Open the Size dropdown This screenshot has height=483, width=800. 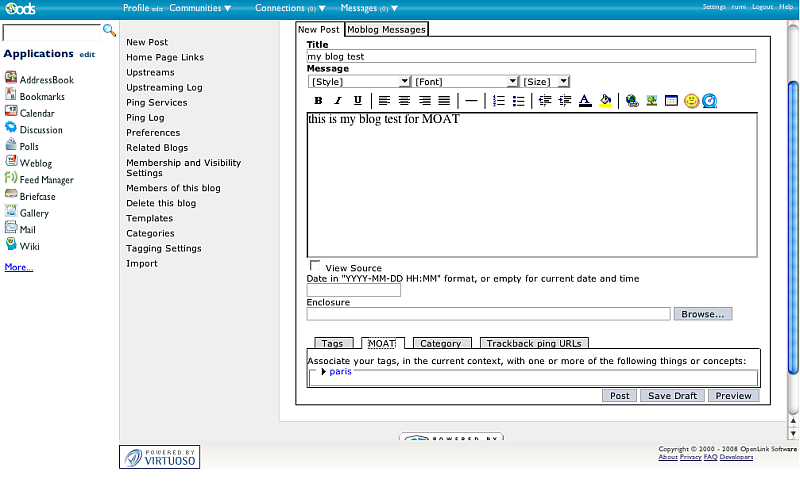545,81
